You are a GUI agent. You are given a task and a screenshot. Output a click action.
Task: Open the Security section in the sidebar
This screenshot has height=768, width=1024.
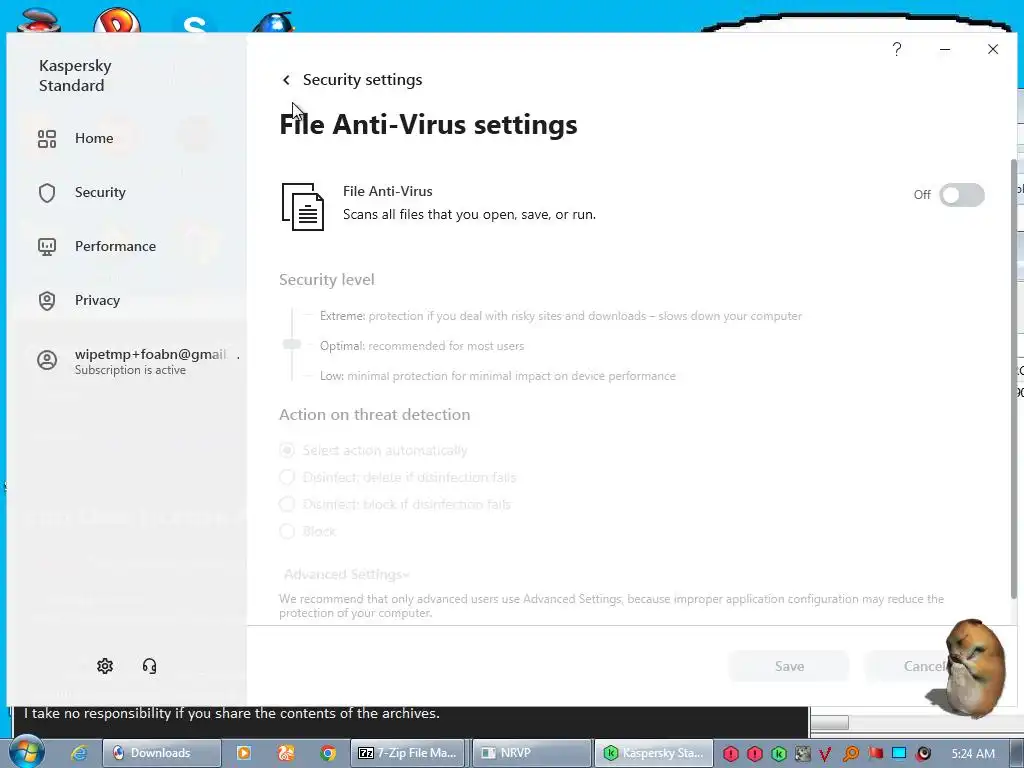[100, 193]
